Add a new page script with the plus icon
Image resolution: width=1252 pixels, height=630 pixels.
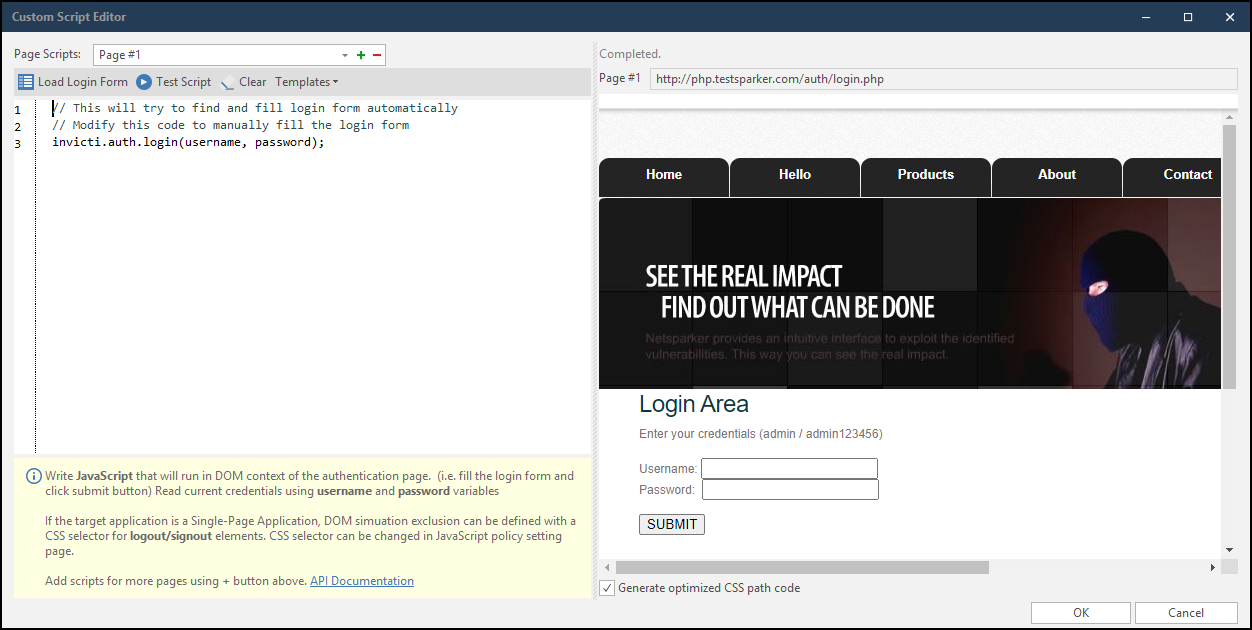[x=360, y=54]
